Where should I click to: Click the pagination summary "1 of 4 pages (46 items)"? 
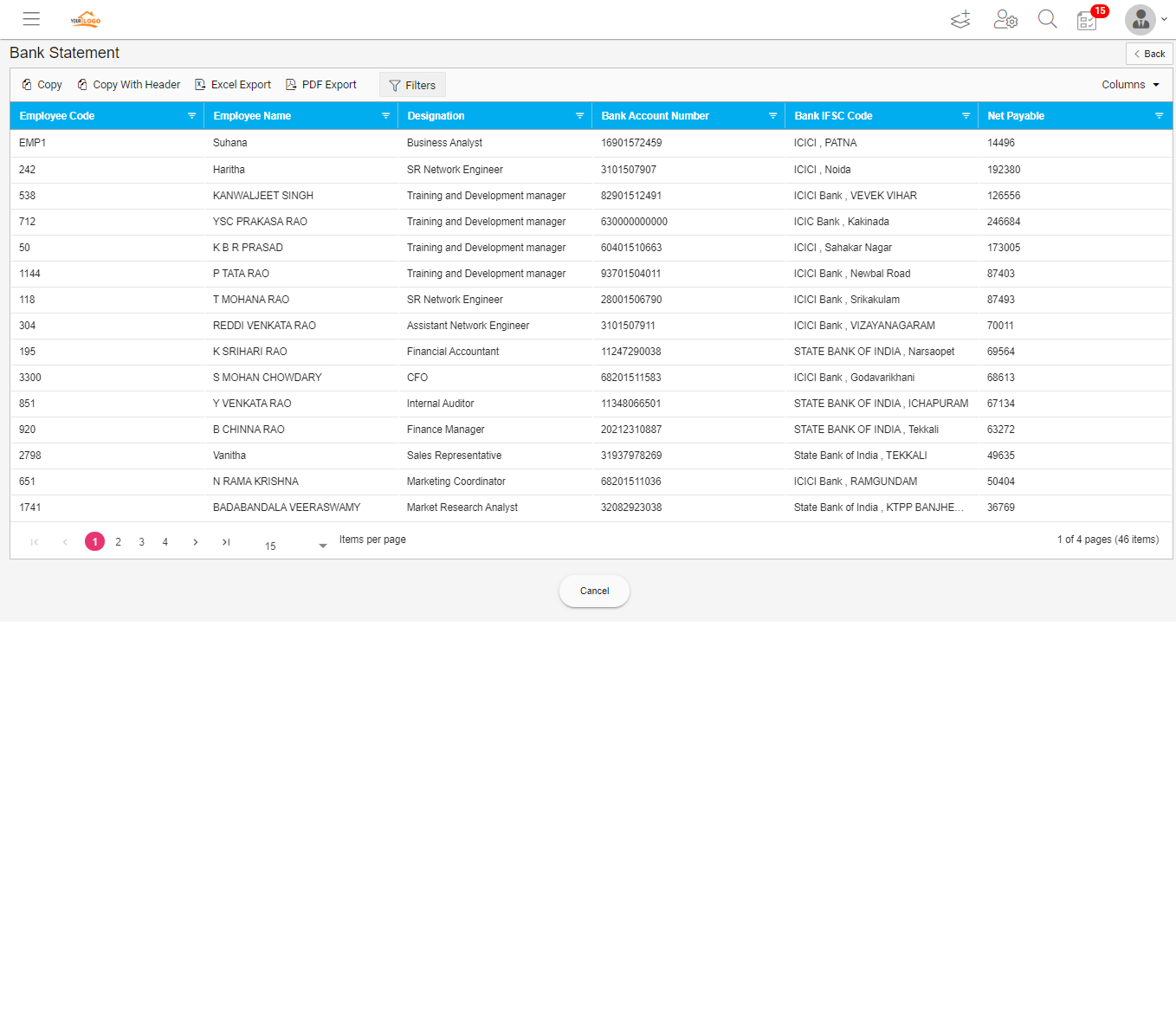pos(1108,540)
